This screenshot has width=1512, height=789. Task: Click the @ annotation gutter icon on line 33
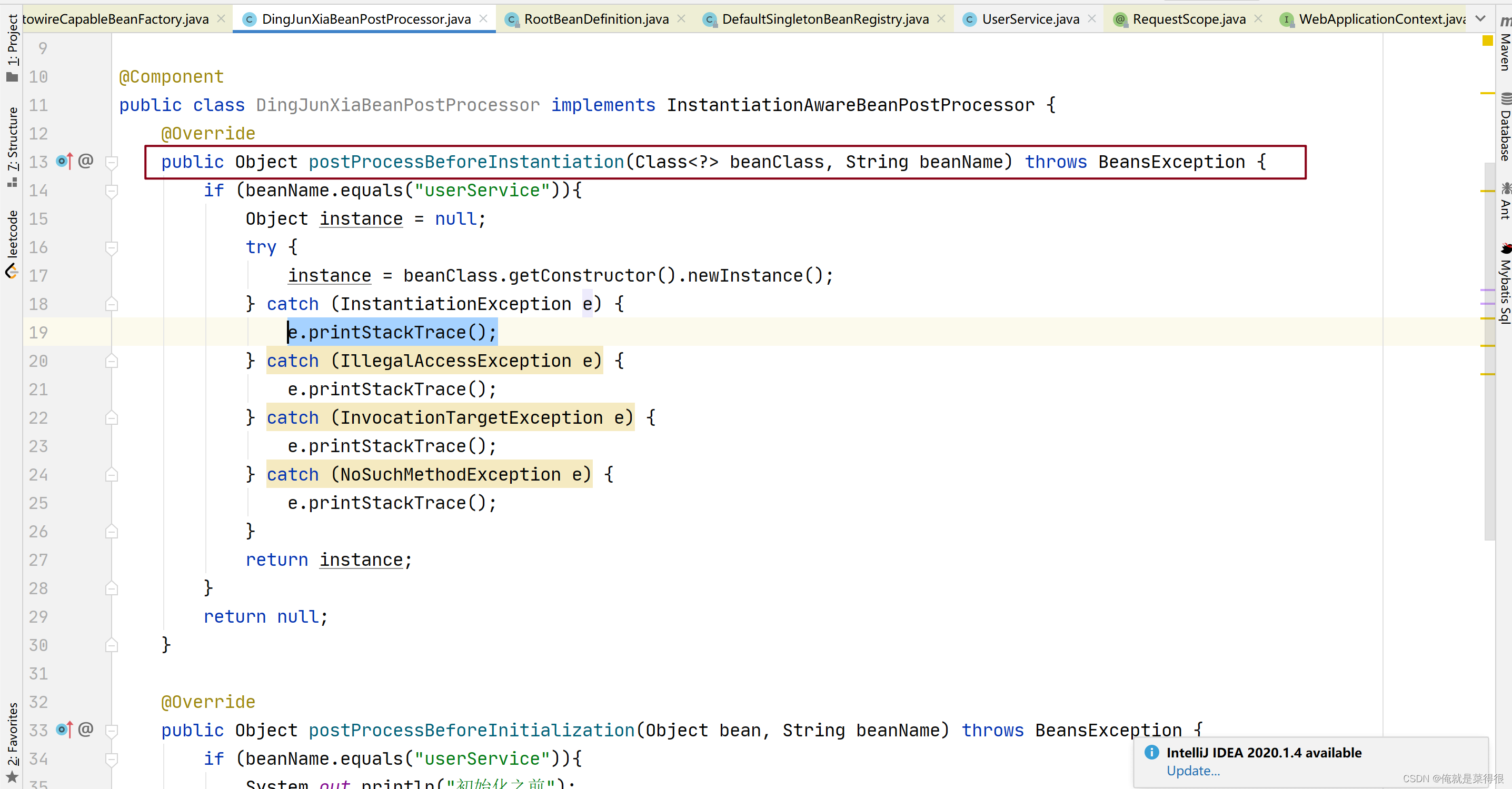pos(86,729)
